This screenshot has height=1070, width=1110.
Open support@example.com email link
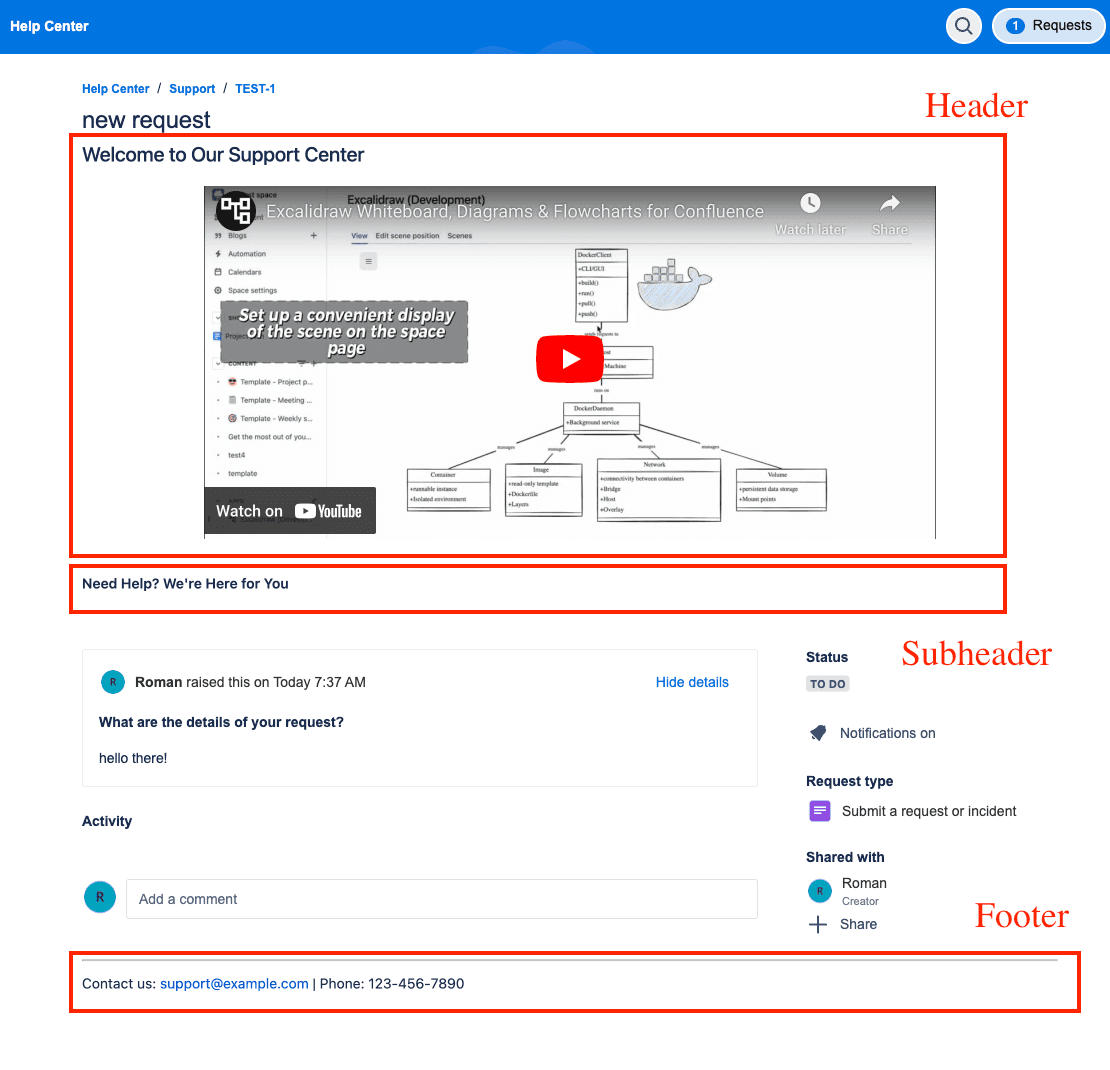tap(234, 984)
